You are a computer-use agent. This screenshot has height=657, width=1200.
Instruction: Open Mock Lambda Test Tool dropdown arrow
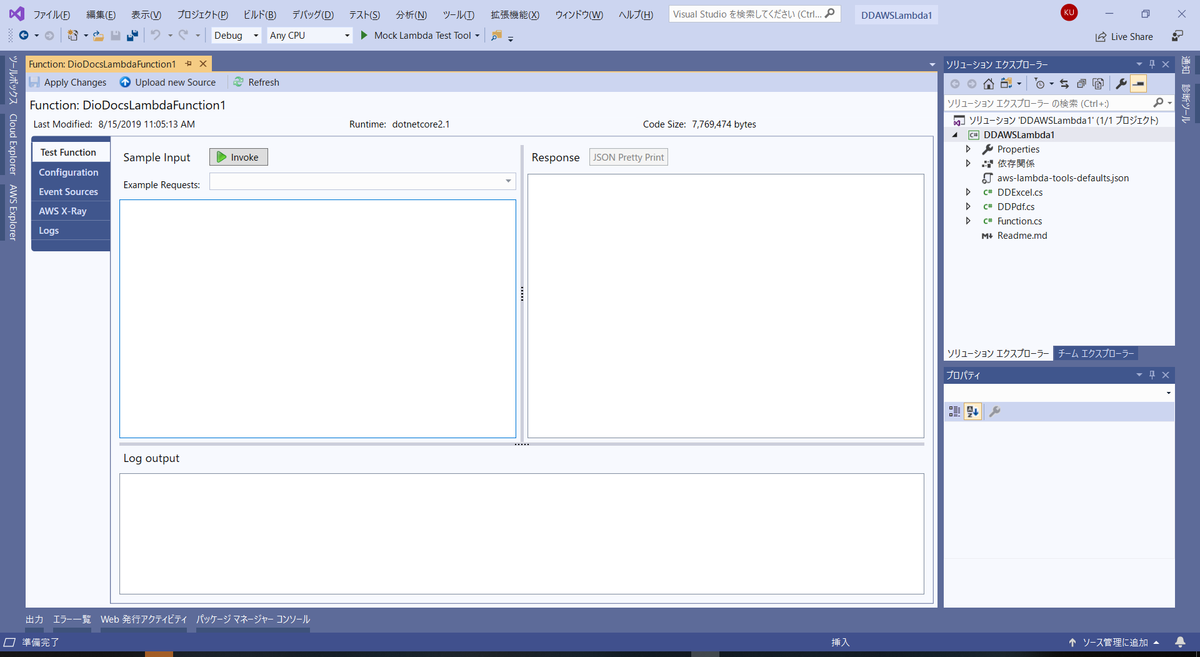478,35
